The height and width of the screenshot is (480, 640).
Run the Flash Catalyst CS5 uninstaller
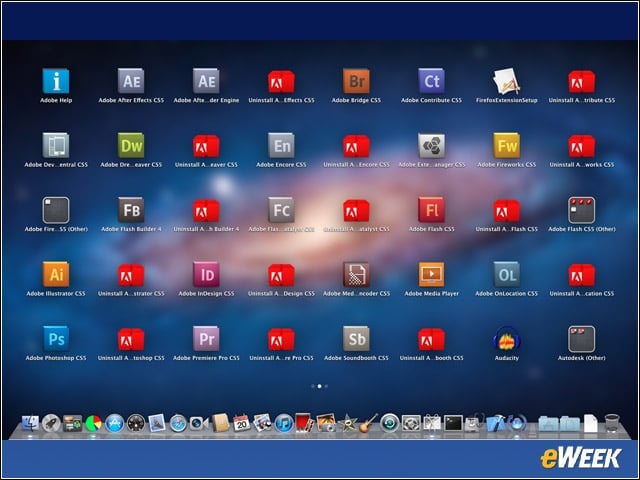coord(356,211)
